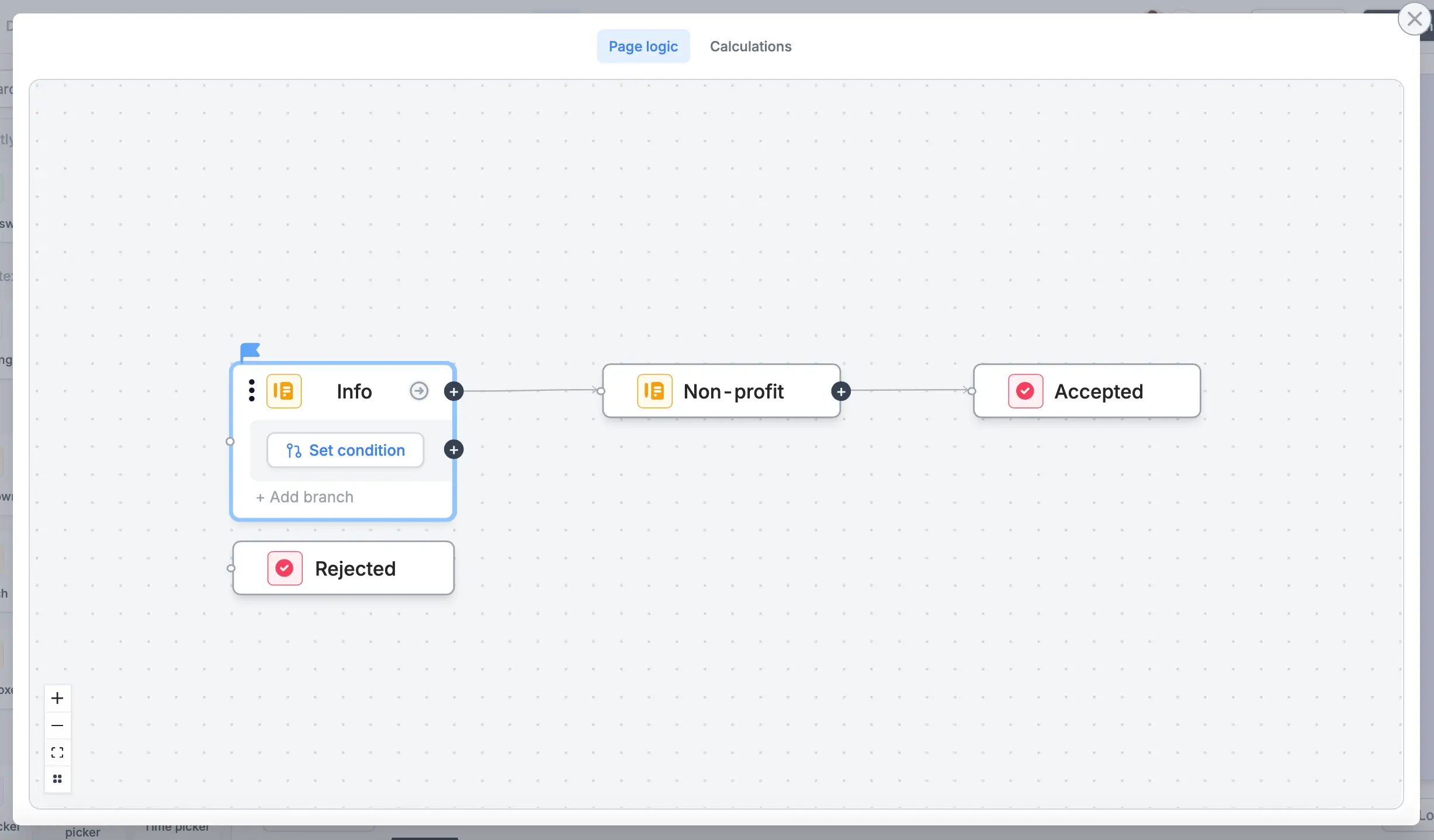Click the Set condition button
Image resolution: width=1434 pixels, height=840 pixels.
point(345,450)
